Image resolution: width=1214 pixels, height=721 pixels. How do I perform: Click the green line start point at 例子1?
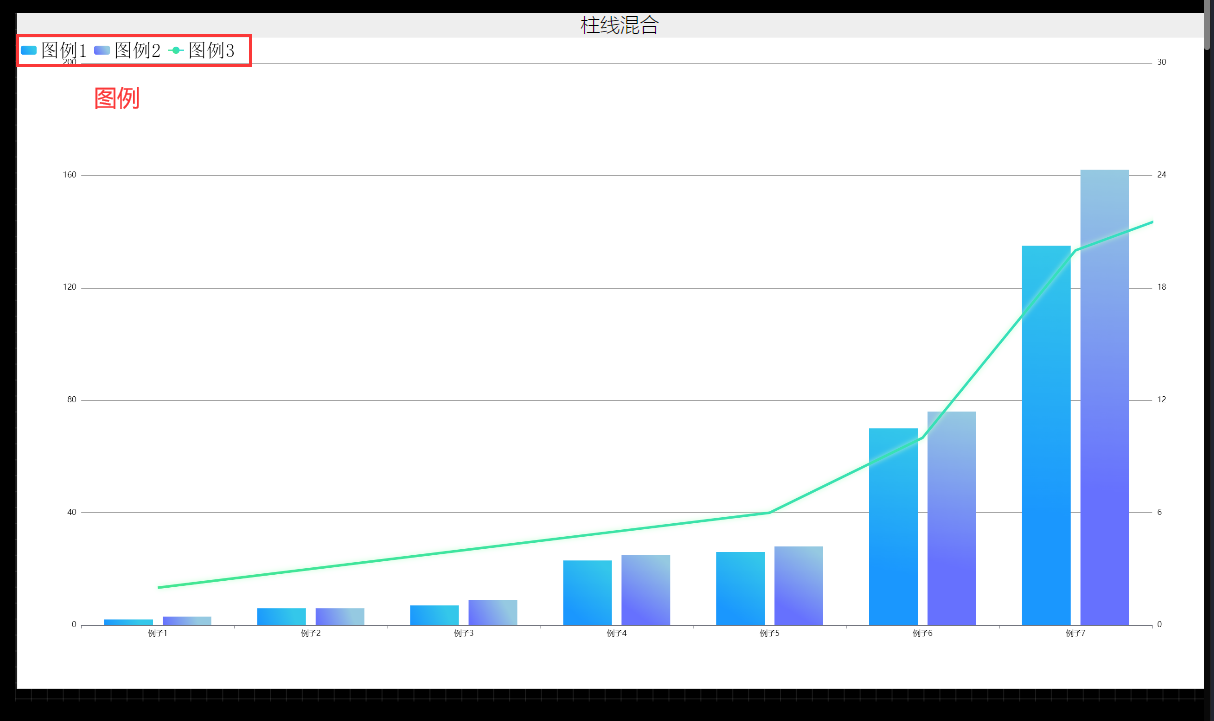[158, 587]
